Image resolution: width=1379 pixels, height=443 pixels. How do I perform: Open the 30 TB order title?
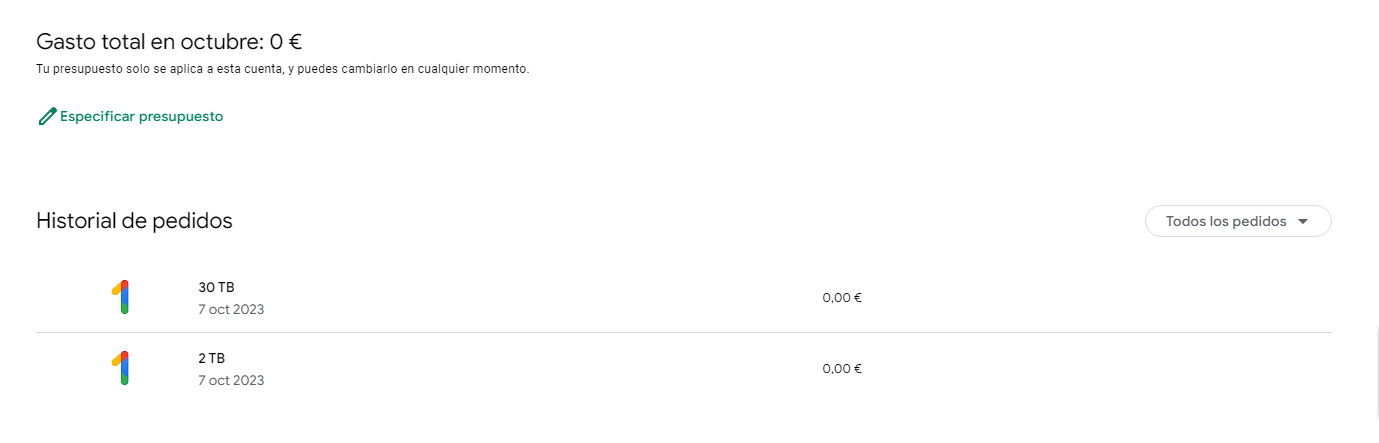pos(216,288)
